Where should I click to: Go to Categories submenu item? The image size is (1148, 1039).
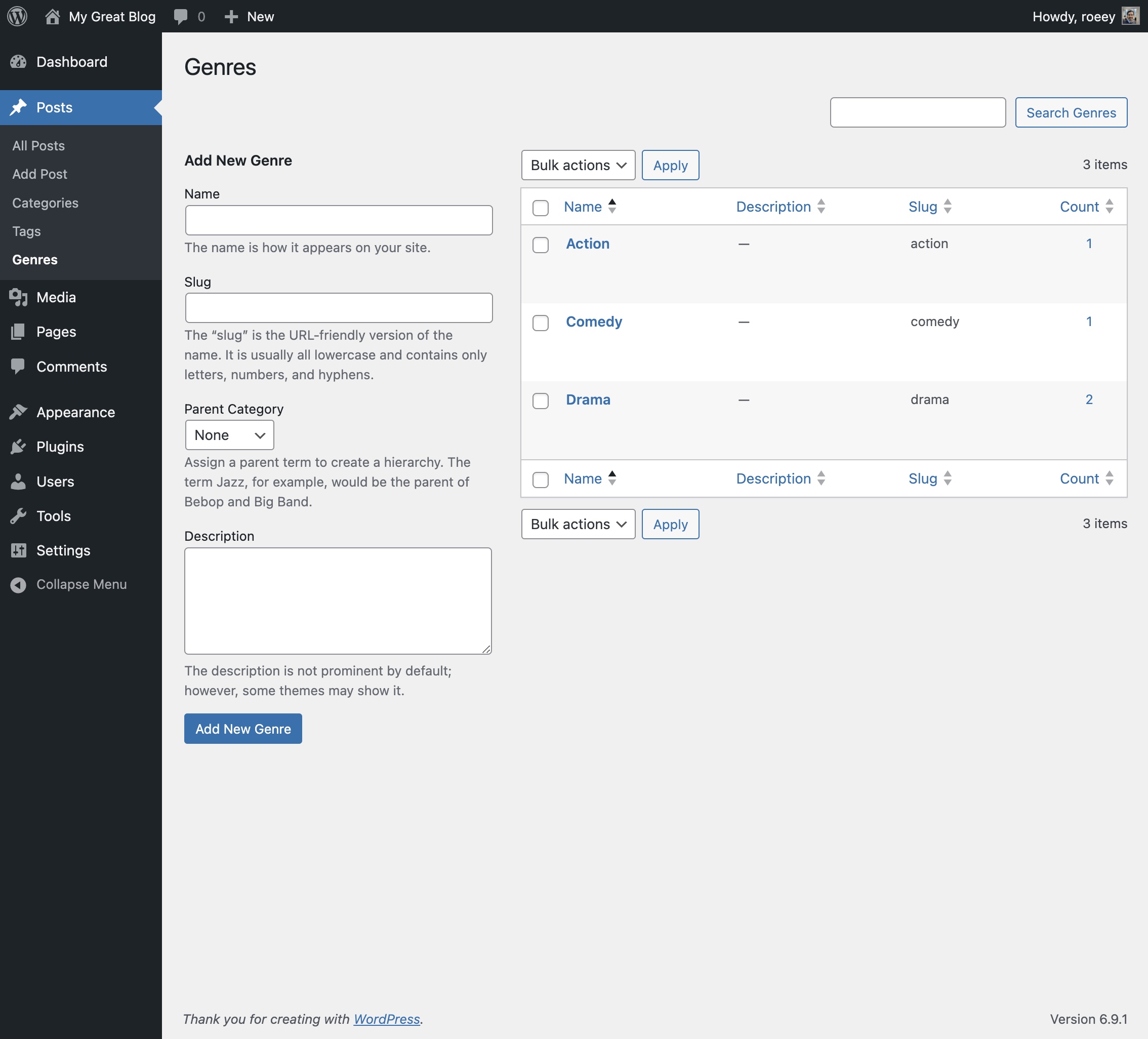45,203
